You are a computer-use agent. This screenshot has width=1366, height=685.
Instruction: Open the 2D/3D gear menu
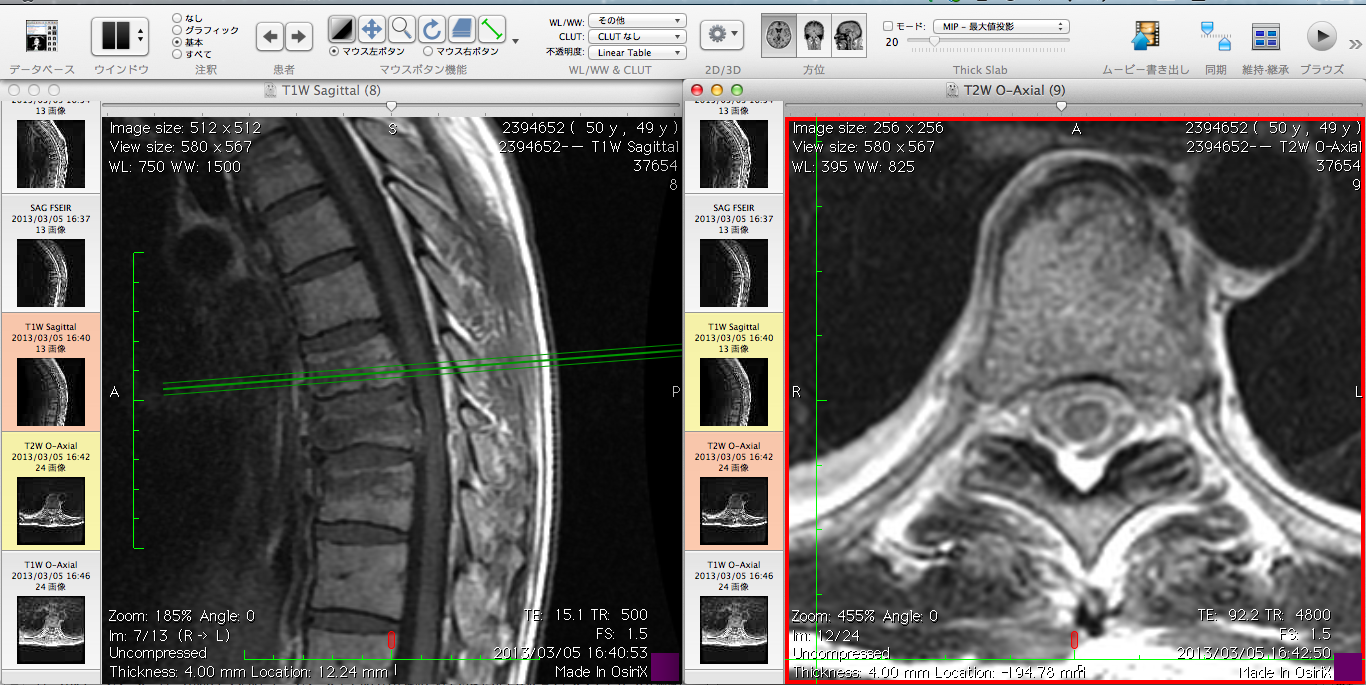coord(721,34)
